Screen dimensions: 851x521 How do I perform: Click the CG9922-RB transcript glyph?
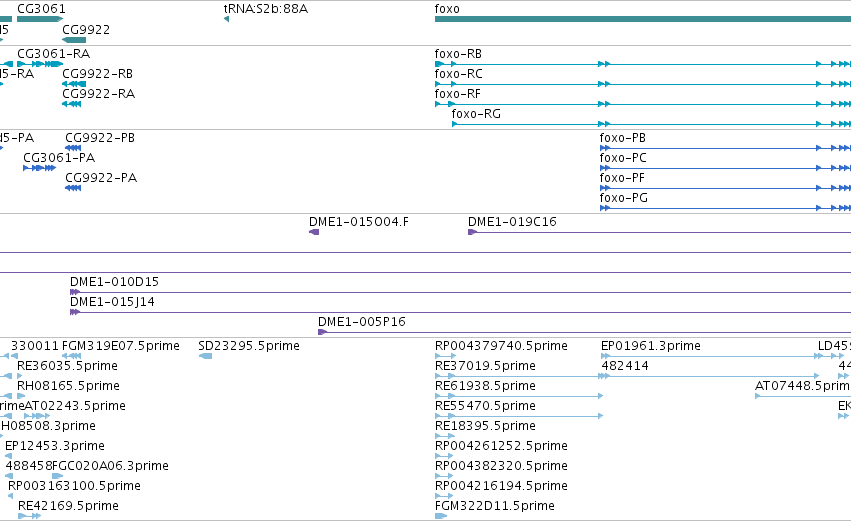tap(74, 84)
